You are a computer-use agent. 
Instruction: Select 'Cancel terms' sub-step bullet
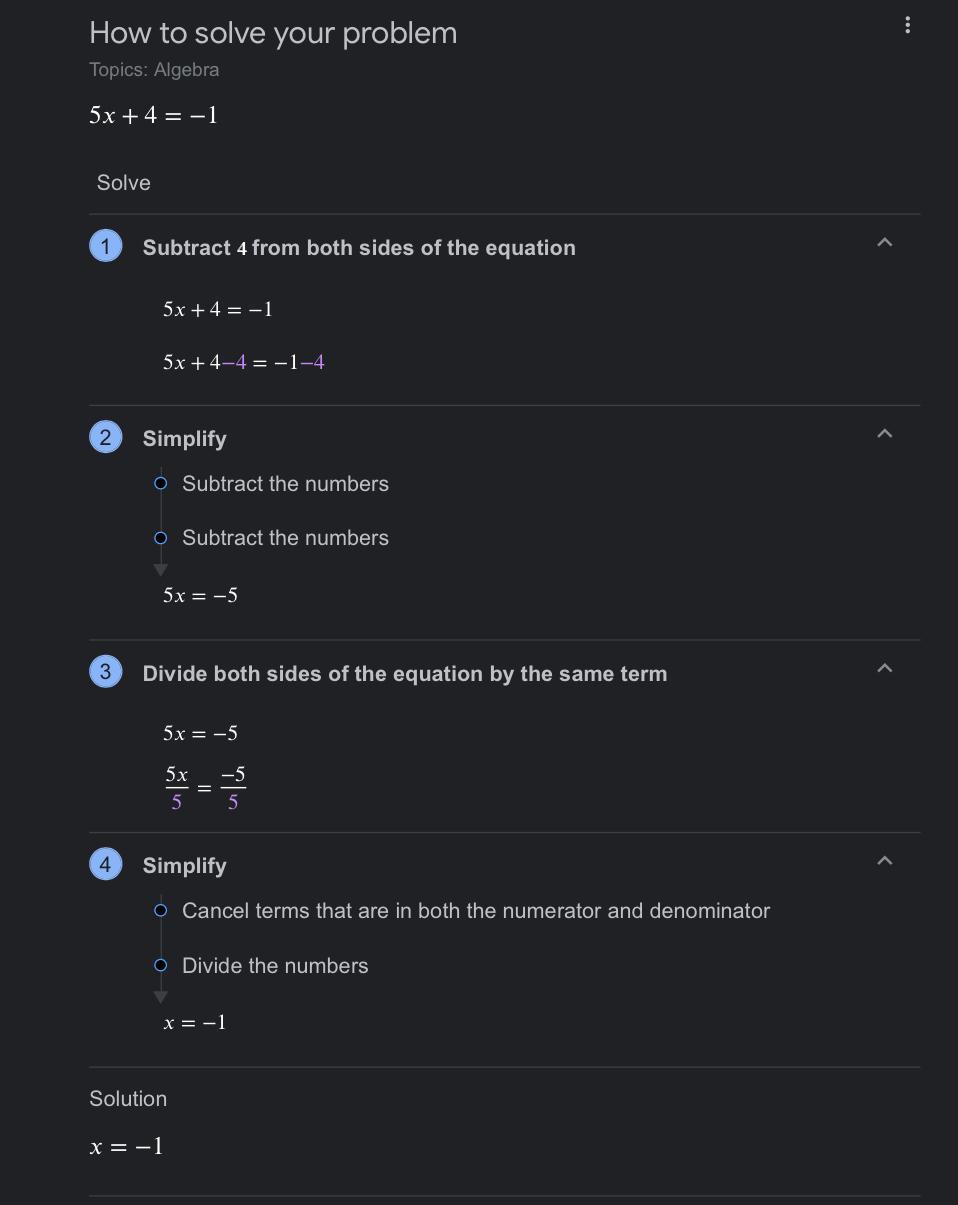click(160, 911)
